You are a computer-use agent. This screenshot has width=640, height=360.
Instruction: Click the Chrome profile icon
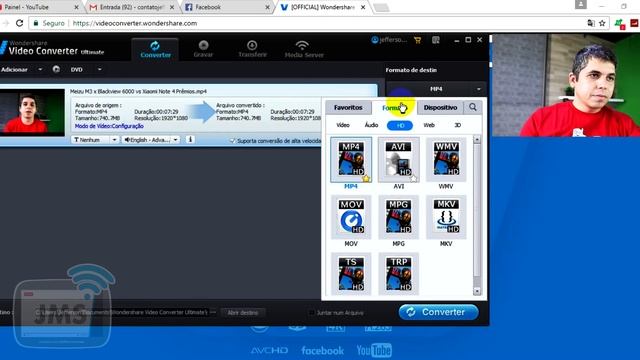[580, 4]
